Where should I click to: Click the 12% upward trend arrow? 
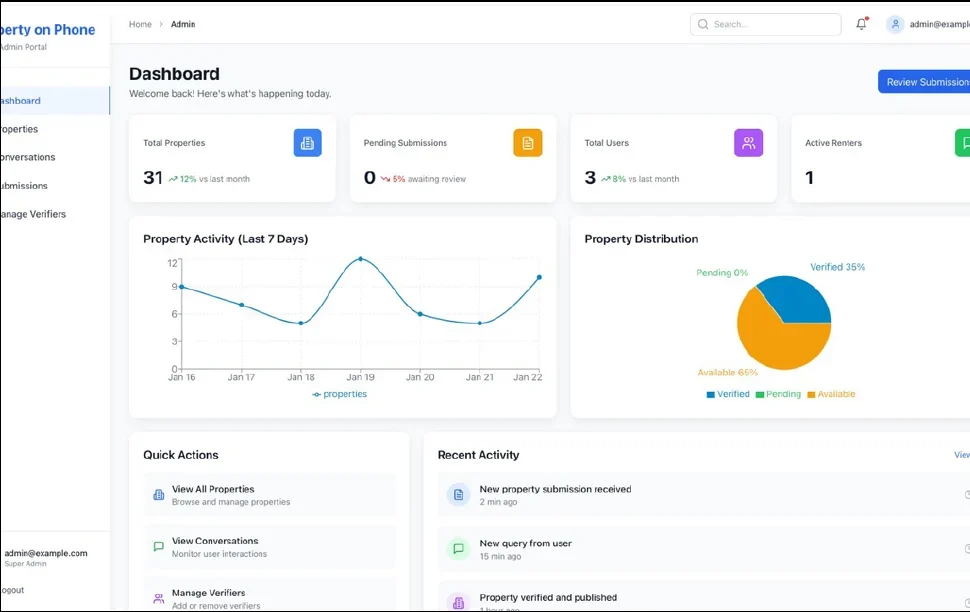[x=173, y=179]
